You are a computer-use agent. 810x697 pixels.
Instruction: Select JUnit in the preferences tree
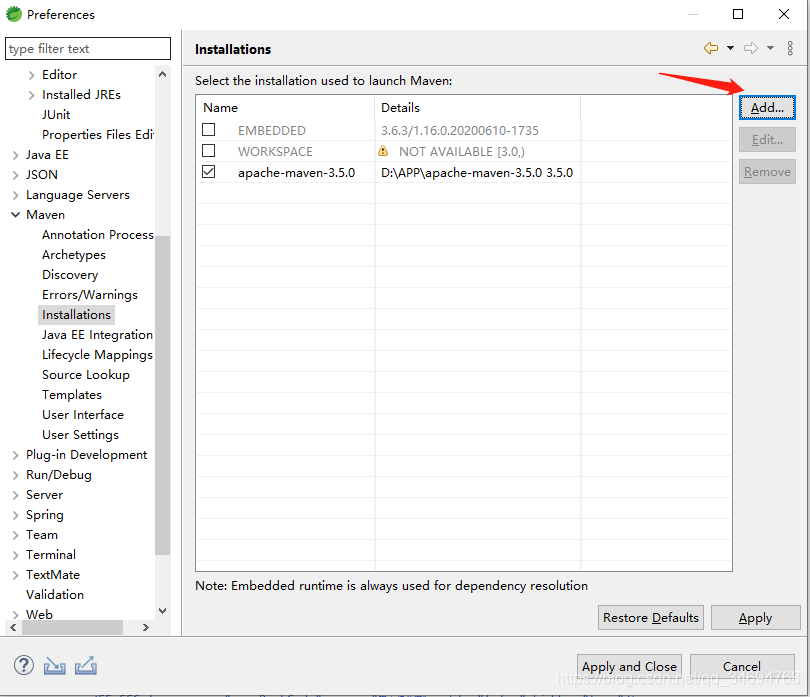click(56, 115)
